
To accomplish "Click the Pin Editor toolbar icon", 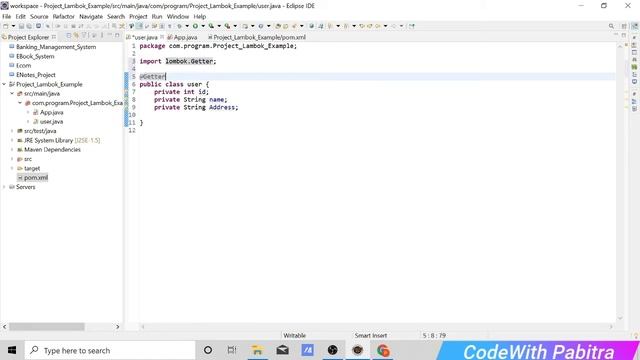I will (412, 26).
